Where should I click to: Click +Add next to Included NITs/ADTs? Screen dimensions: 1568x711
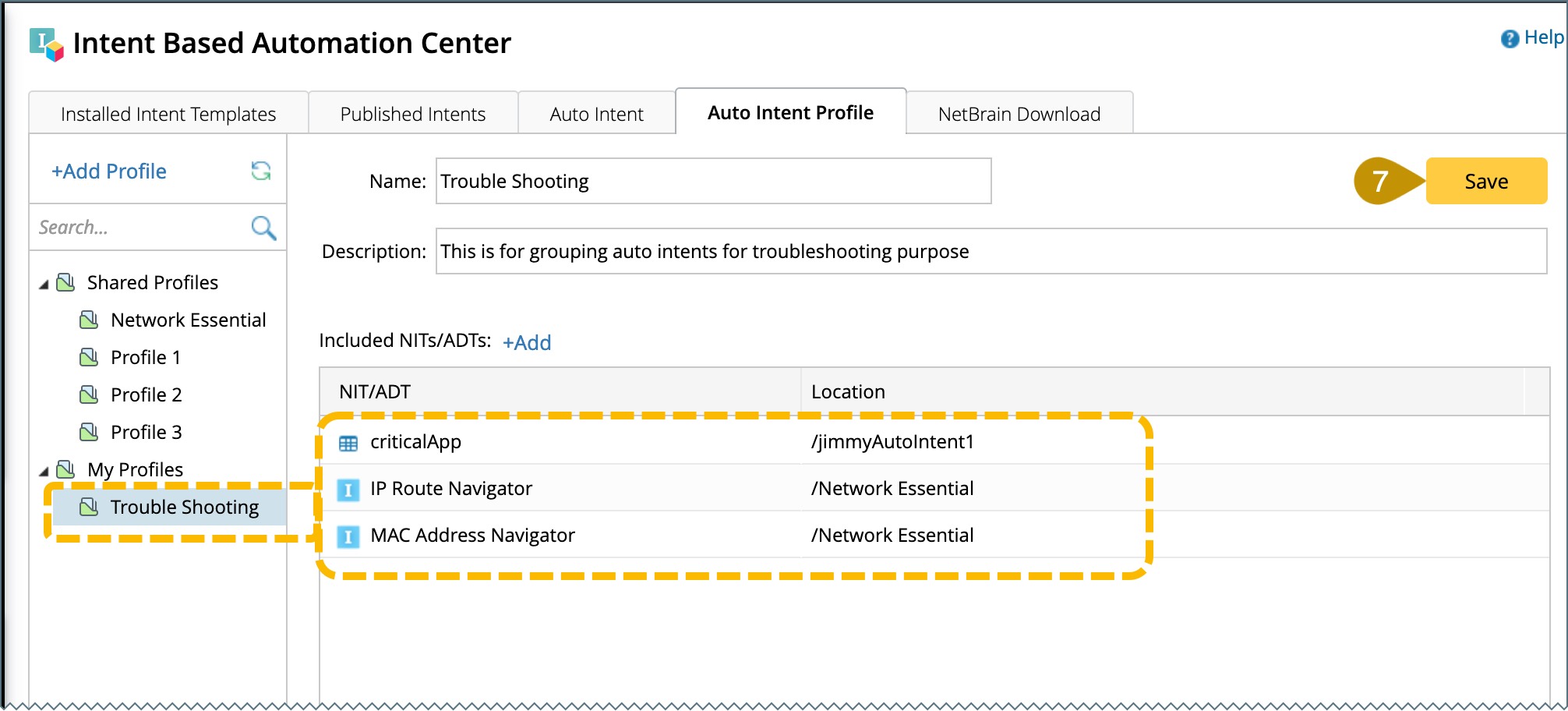[527, 342]
